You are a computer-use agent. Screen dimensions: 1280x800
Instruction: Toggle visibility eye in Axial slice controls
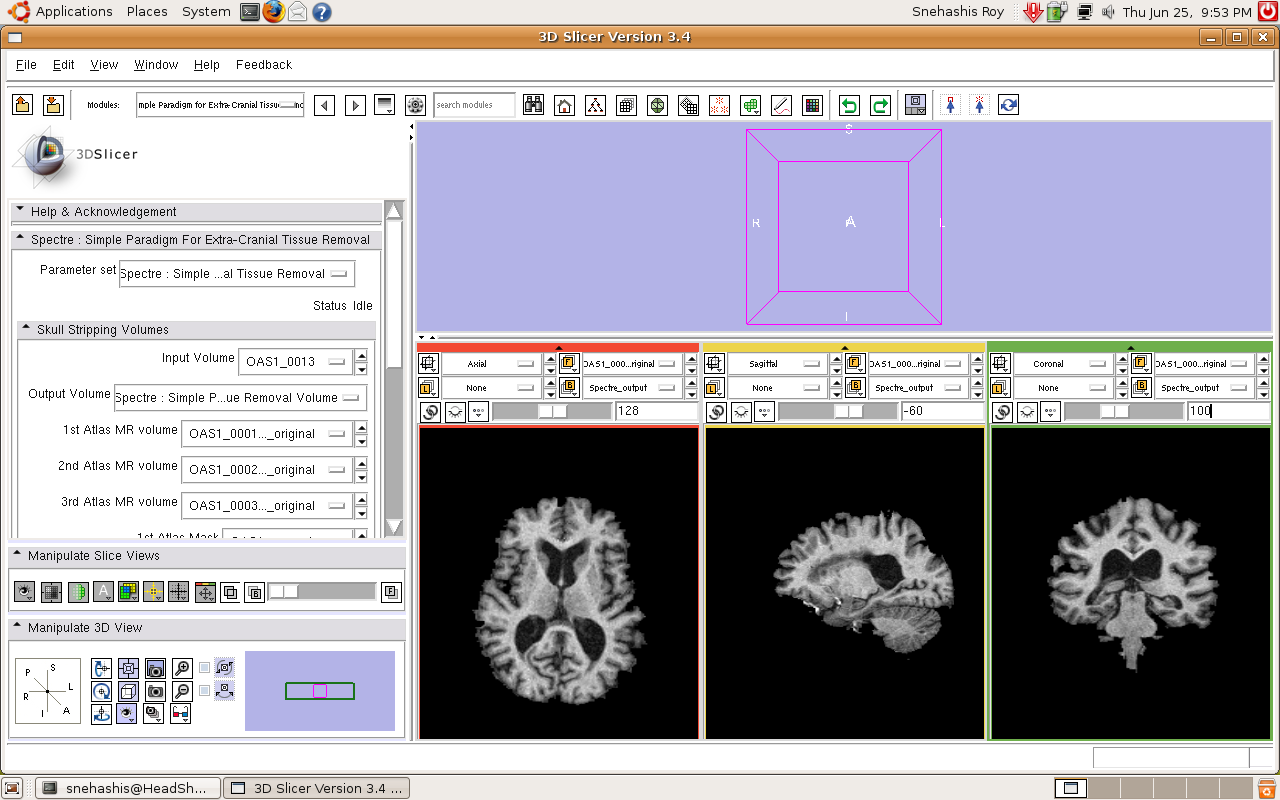455,411
